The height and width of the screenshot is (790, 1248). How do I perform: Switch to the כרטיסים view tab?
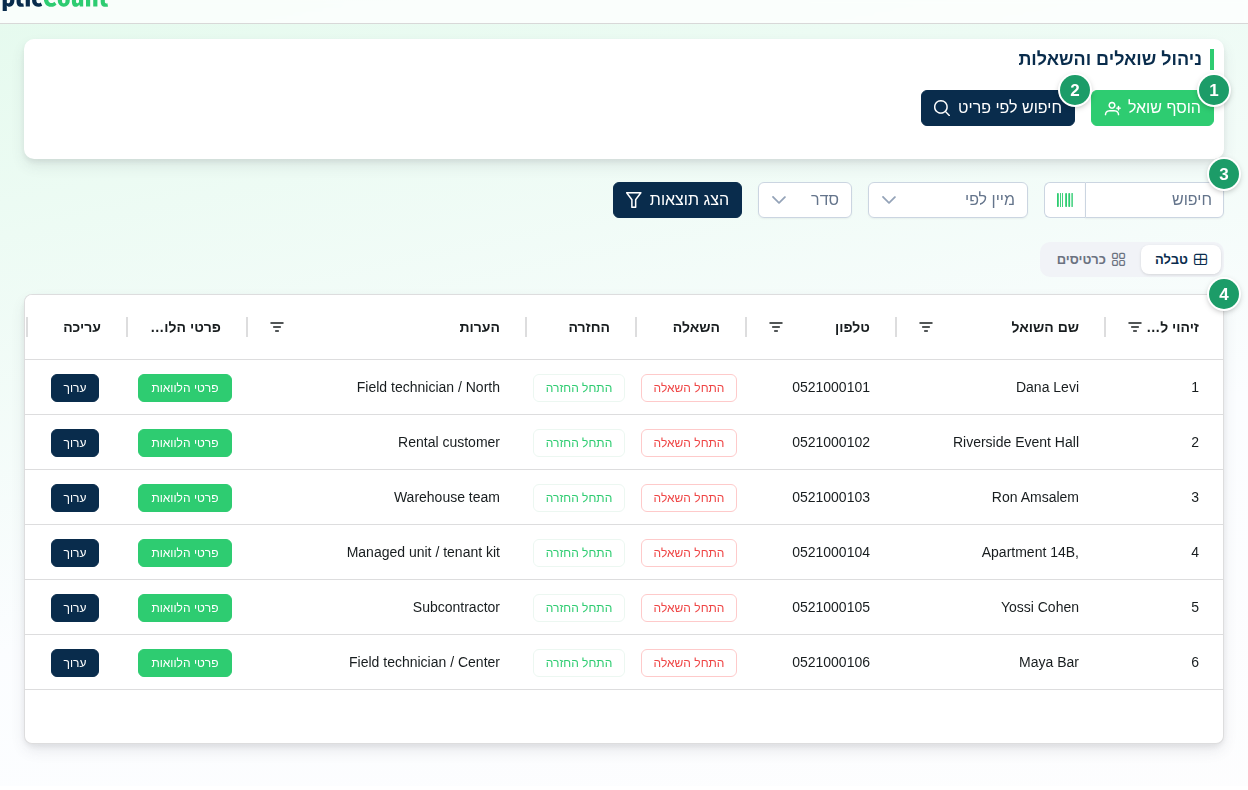pos(1091,259)
